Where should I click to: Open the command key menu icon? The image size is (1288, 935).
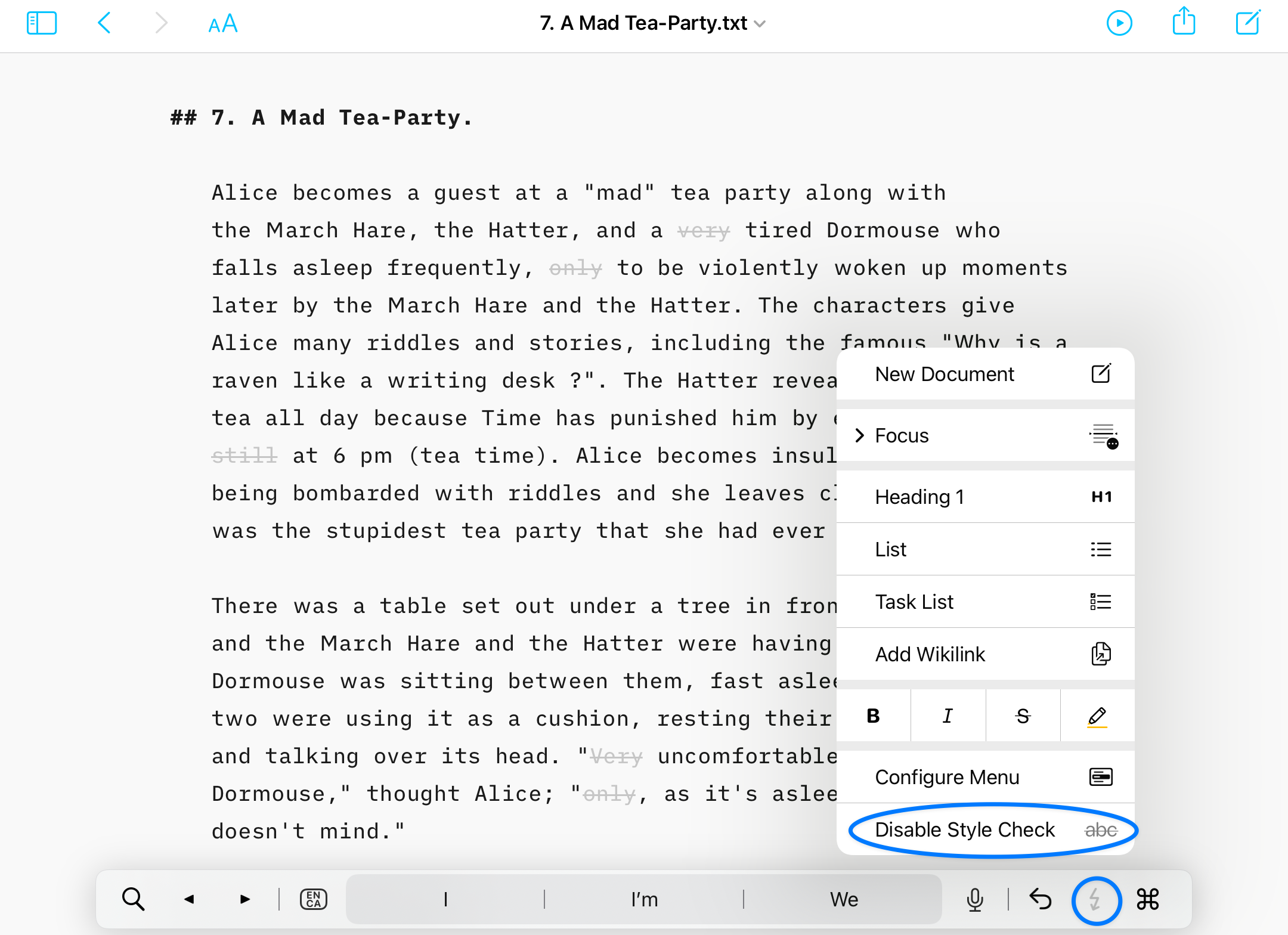[1148, 899]
